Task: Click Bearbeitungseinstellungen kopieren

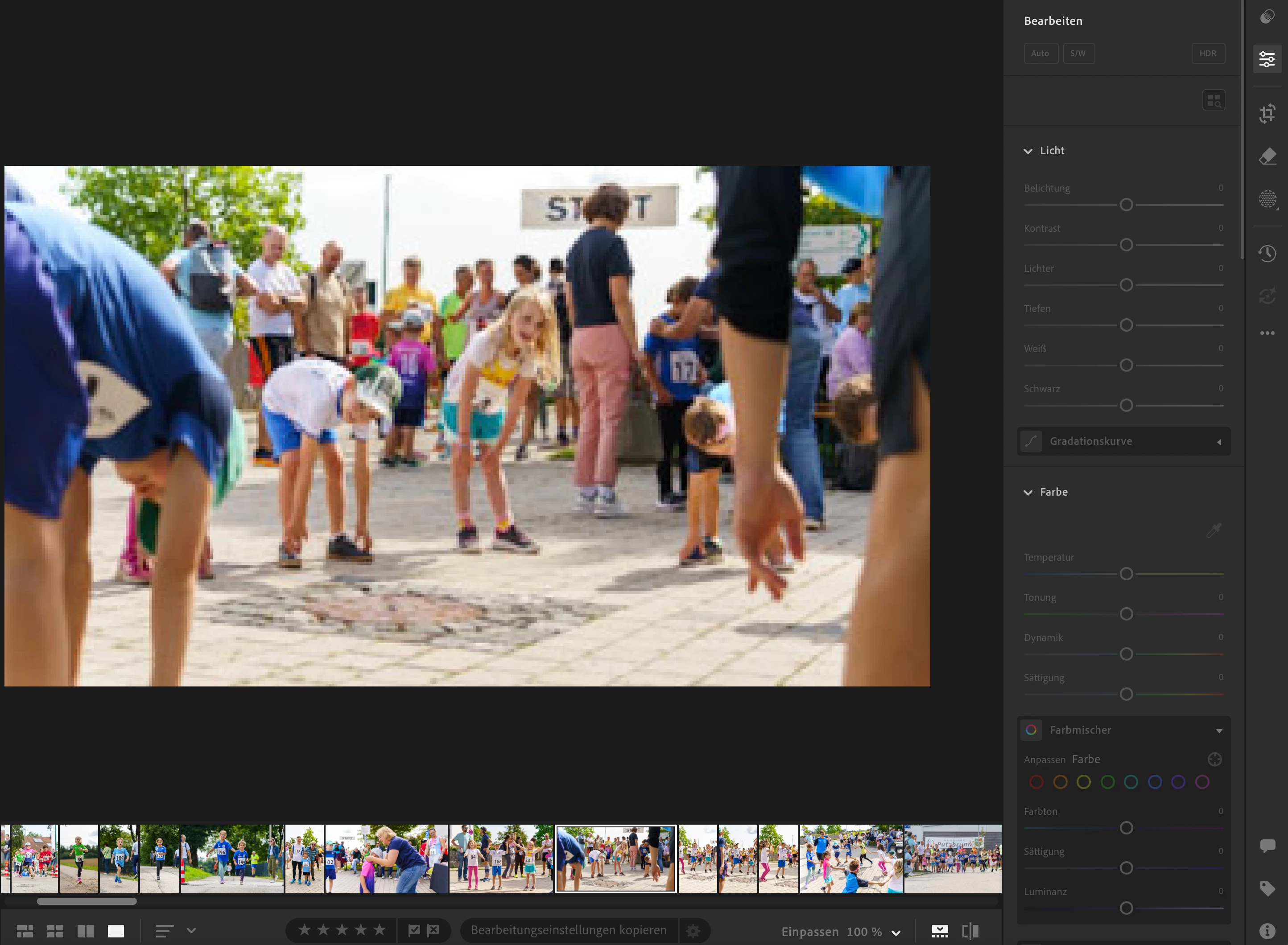Action: coord(568,931)
